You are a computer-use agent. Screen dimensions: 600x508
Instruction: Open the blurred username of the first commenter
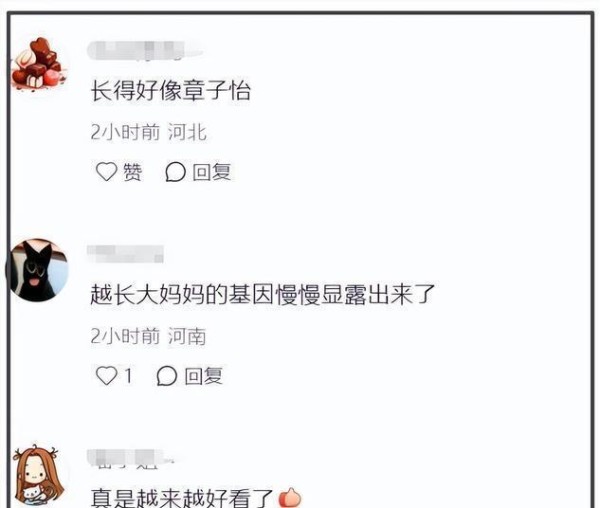(x=145, y=51)
